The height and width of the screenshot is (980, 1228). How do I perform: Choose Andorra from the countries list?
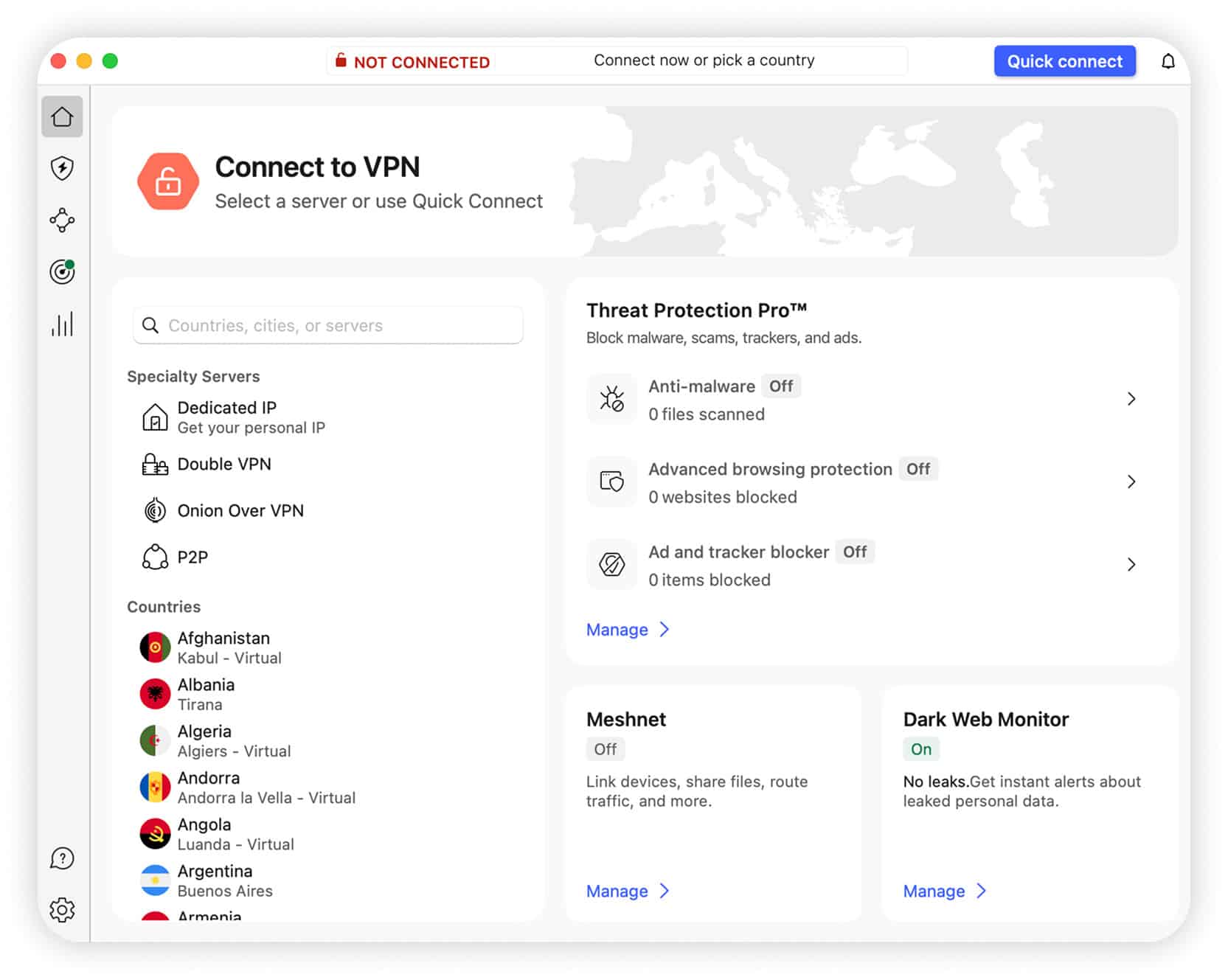pyautogui.click(x=328, y=788)
